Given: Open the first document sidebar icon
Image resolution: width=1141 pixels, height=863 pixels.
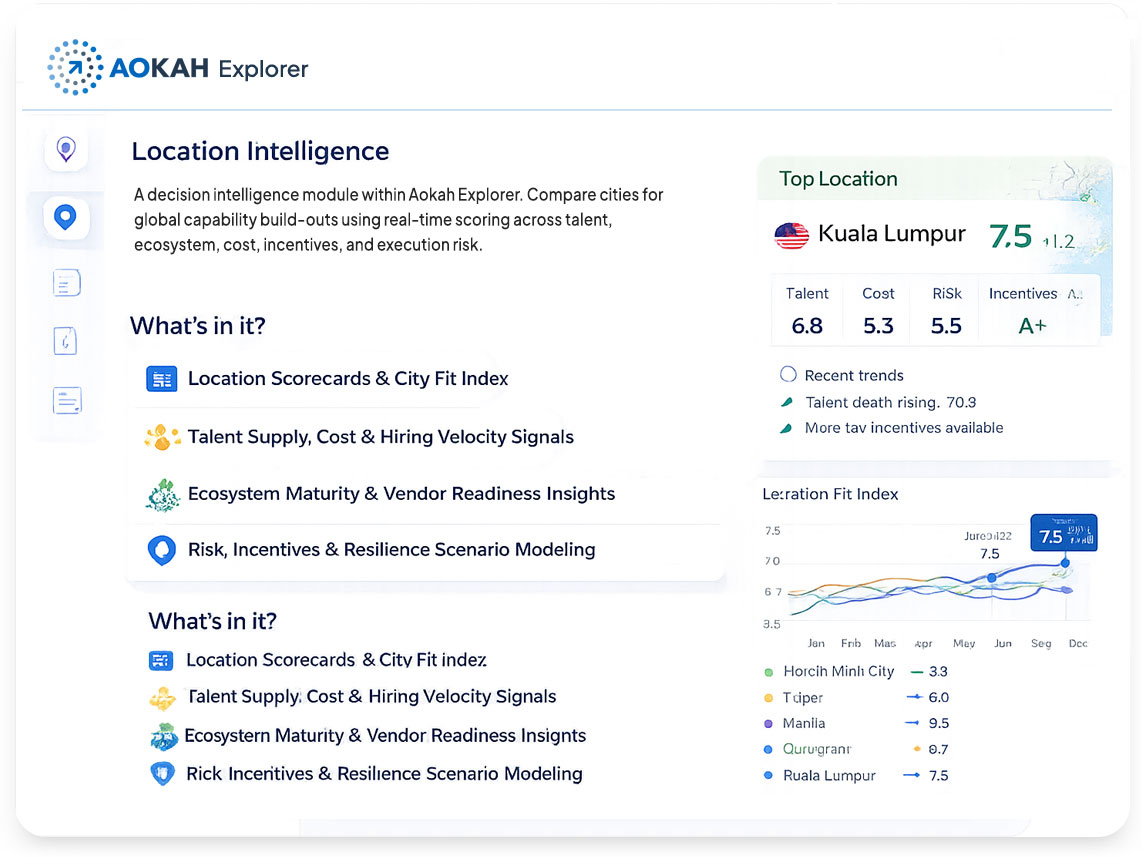Looking at the screenshot, I should tap(67, 283).
